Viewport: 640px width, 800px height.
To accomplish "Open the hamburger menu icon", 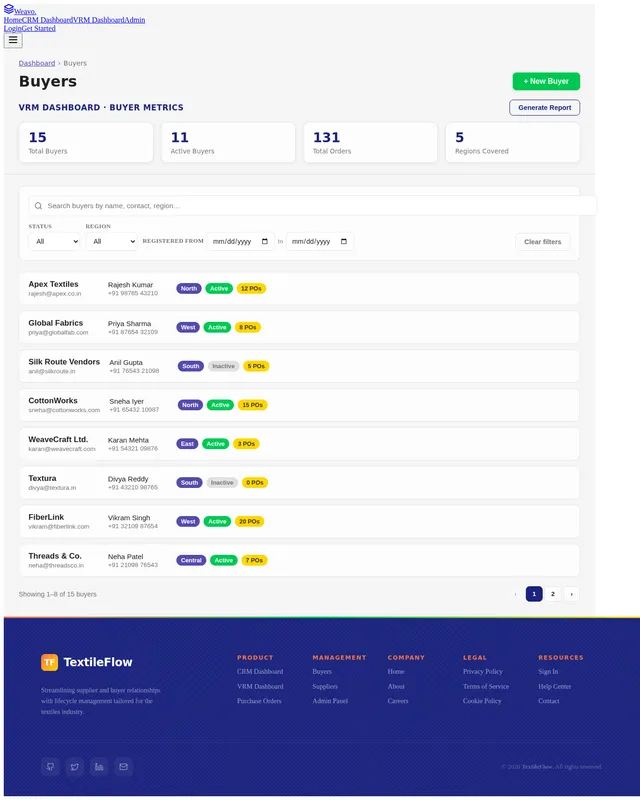I will 13,40.
